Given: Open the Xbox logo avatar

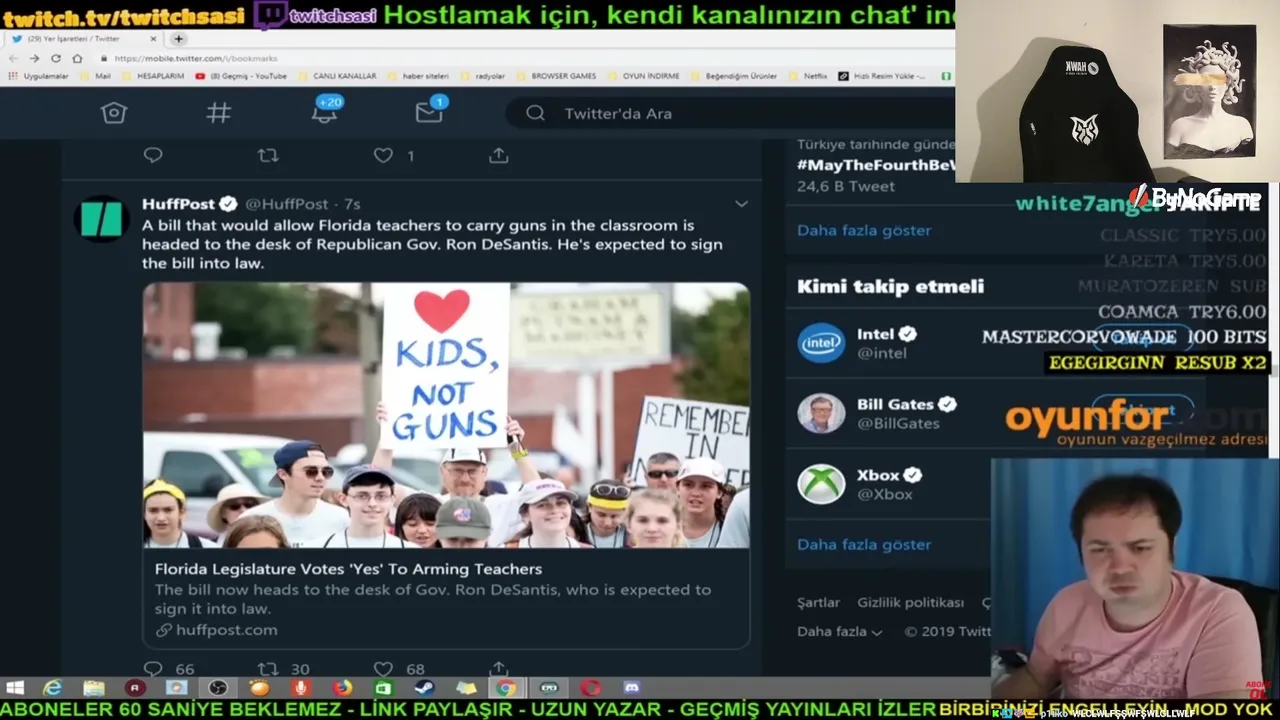Looking at the screenshot, I should (821, 484).
